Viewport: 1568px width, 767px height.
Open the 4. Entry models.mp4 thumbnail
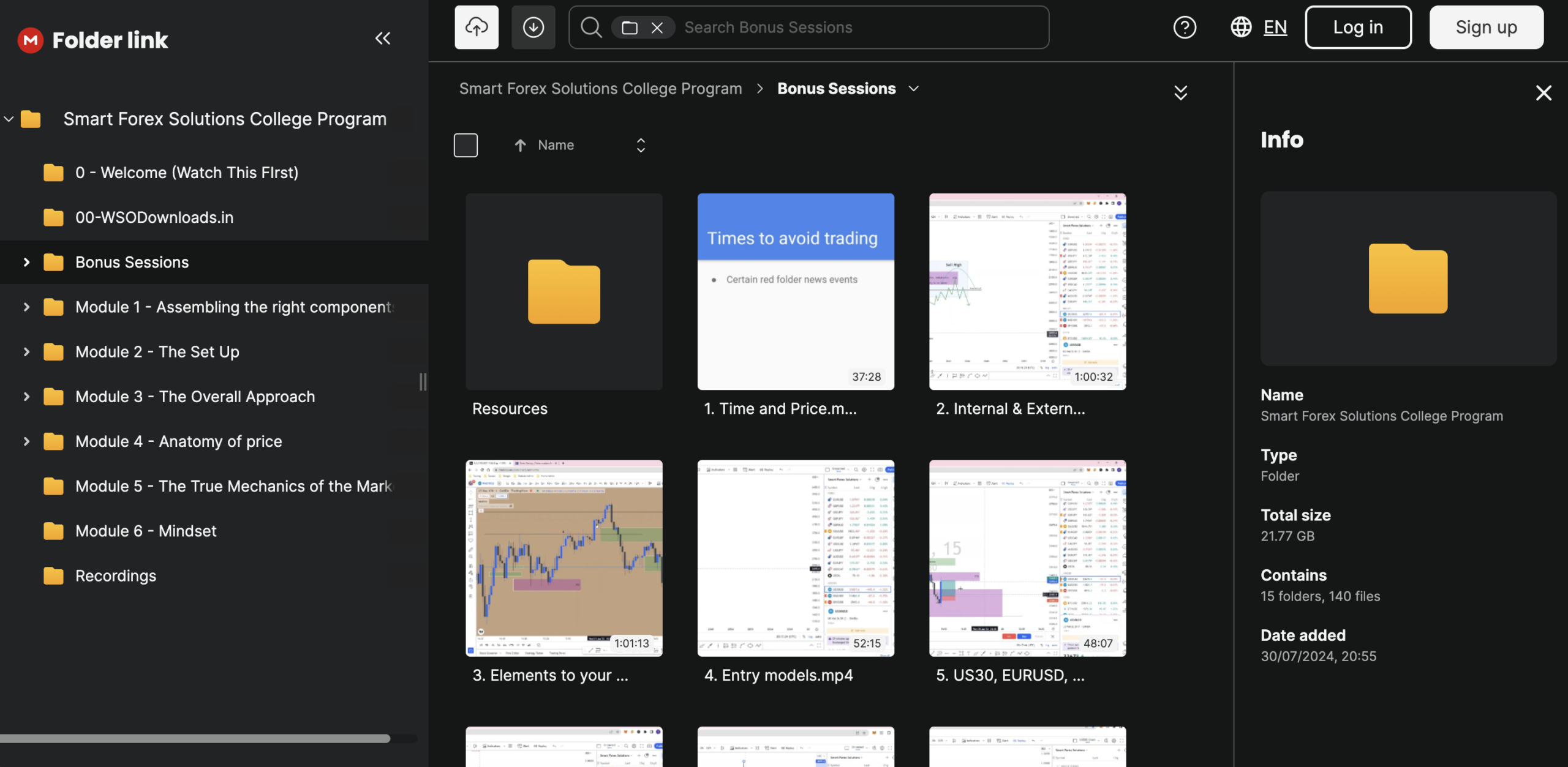(795, 558)
